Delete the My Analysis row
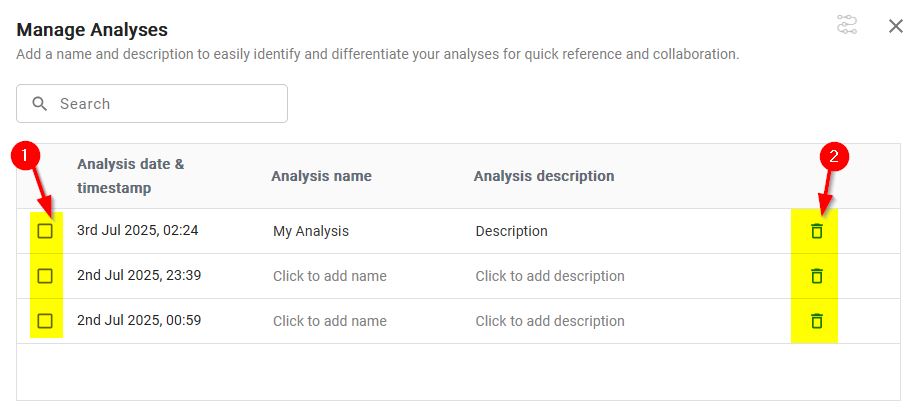Screen dimensions: 920x411 pyautogui.click(x=817, y=231)
